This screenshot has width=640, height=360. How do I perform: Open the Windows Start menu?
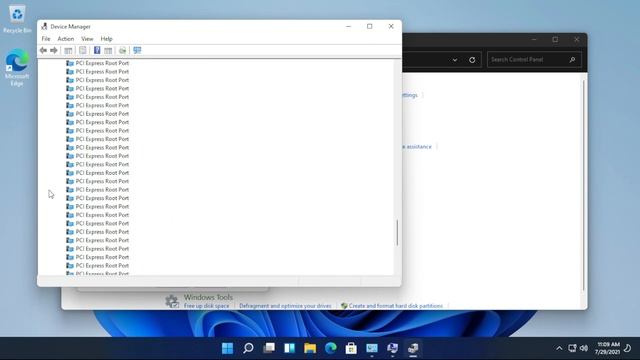(x=227, y=348)
